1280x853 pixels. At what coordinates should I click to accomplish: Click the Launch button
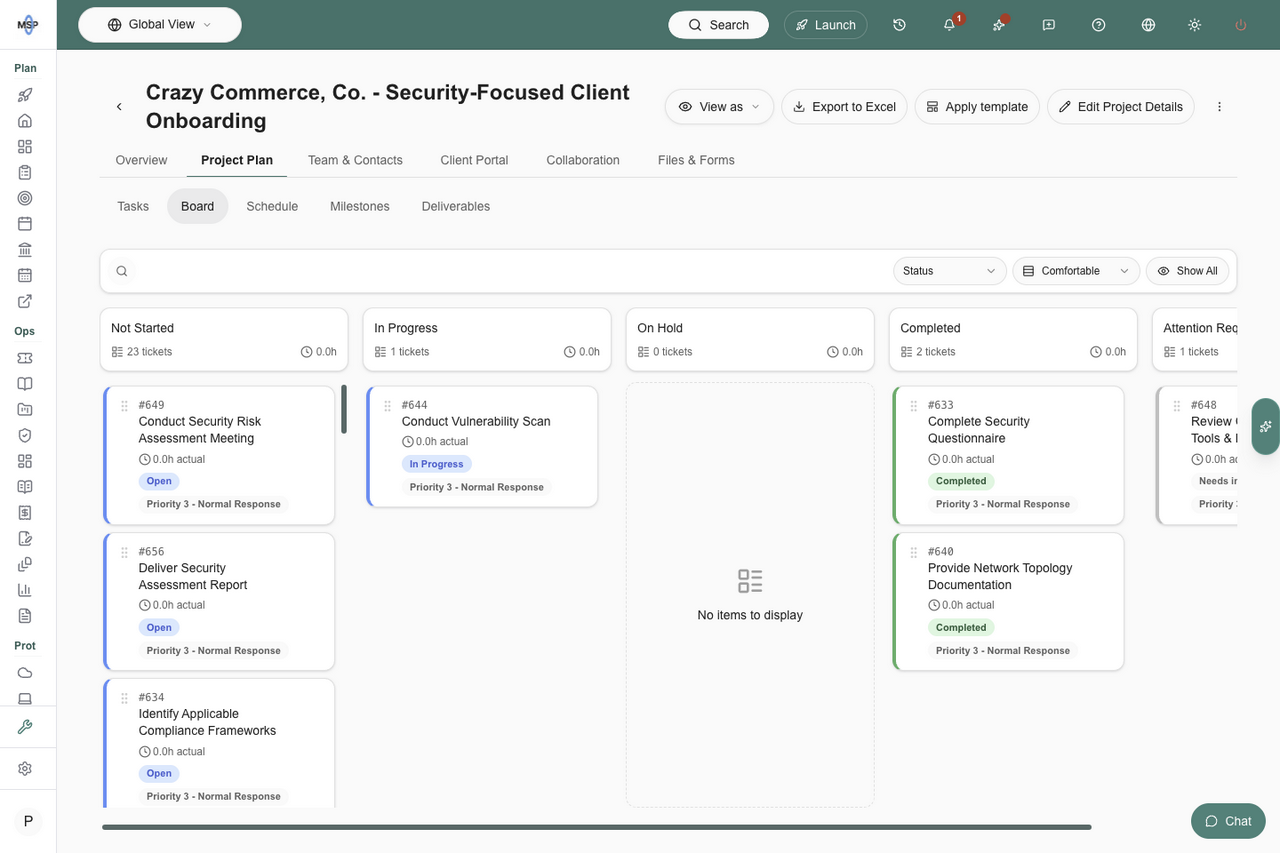click(x=825, y=25)
